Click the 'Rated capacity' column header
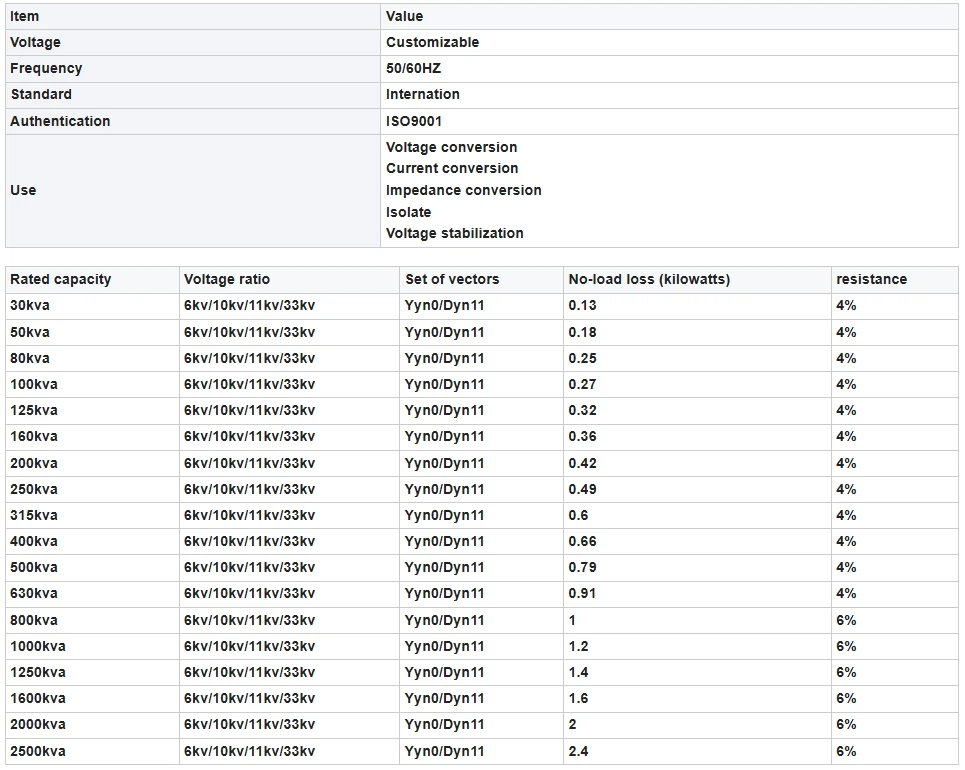Viewport: 965px width, 770px height. click(60, 280)
